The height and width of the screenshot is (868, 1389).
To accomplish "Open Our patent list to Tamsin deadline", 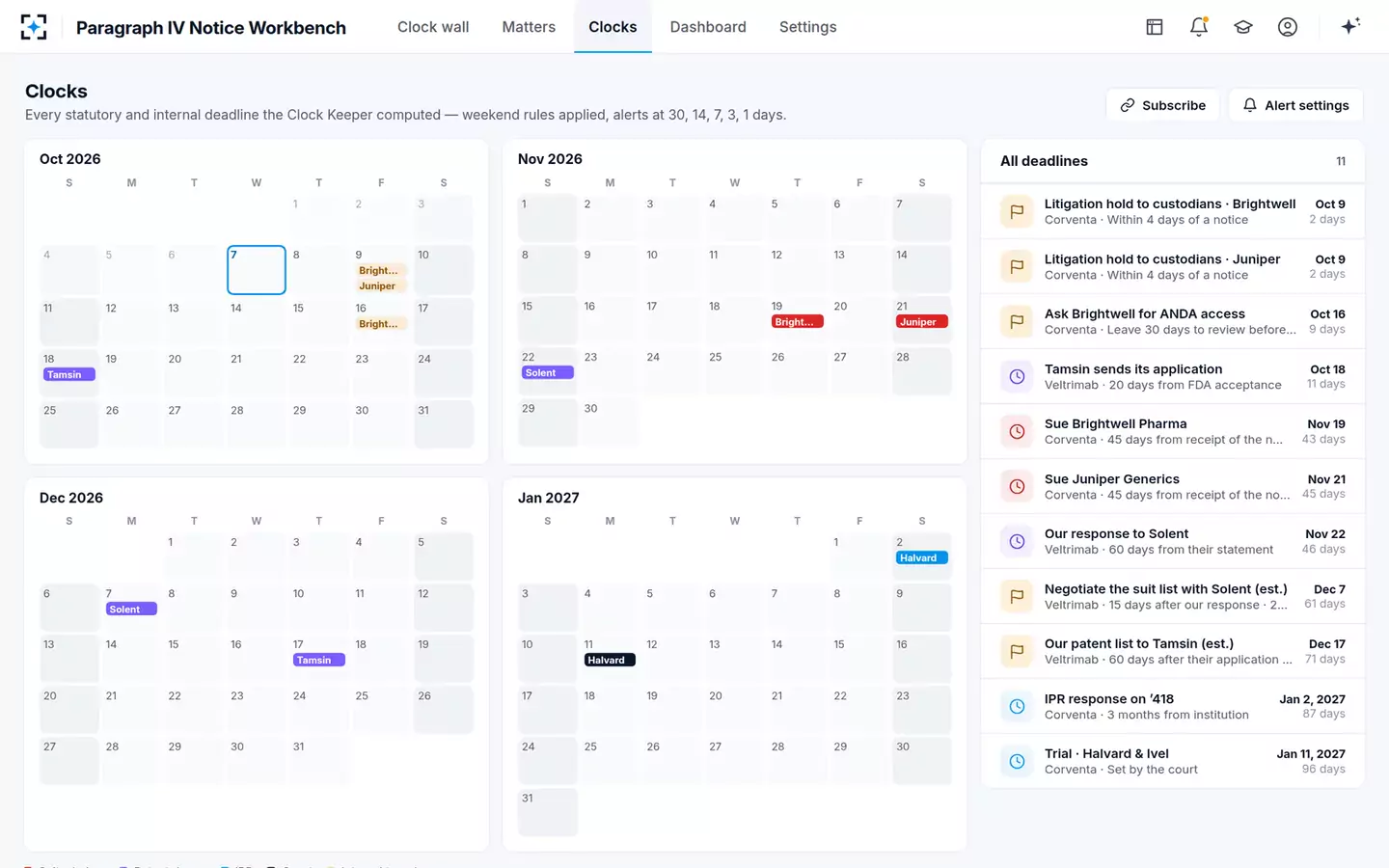I will pyautogui.click(x=1172, y=651).
